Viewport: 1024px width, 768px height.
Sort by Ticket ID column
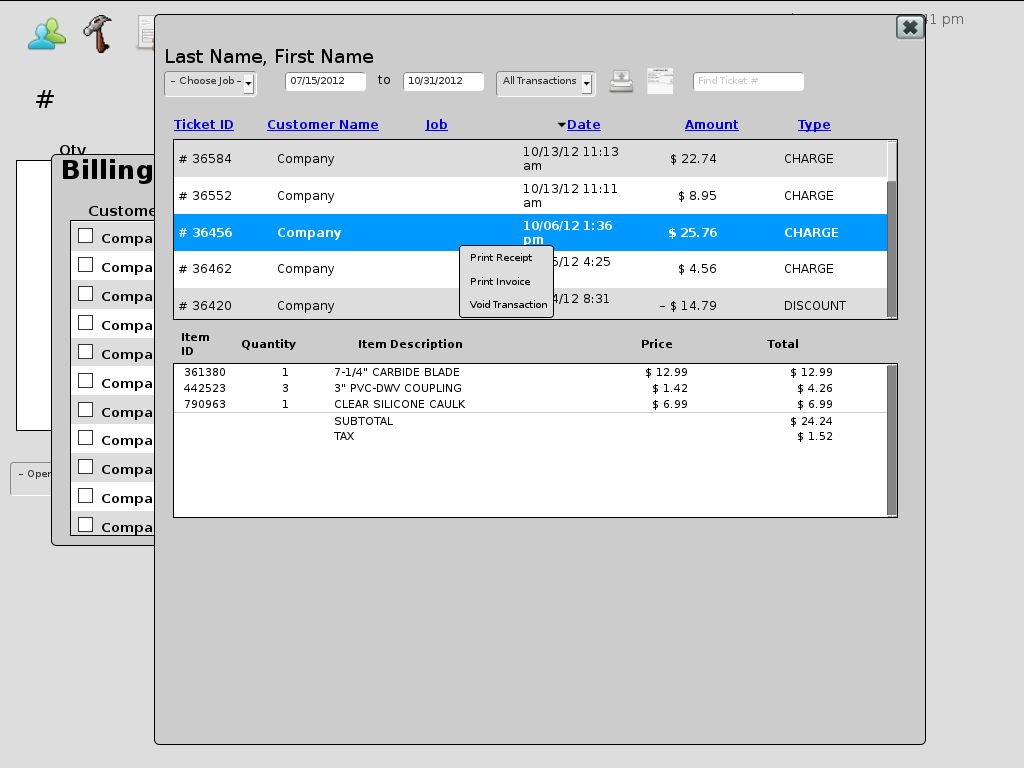pyautogui.click(x=204, y=125)
